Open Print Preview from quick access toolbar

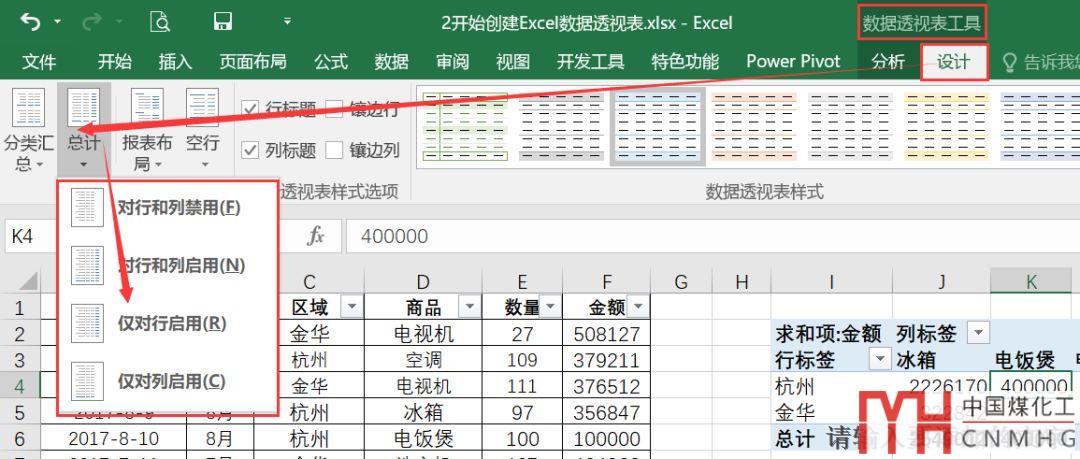coord(160,22)
